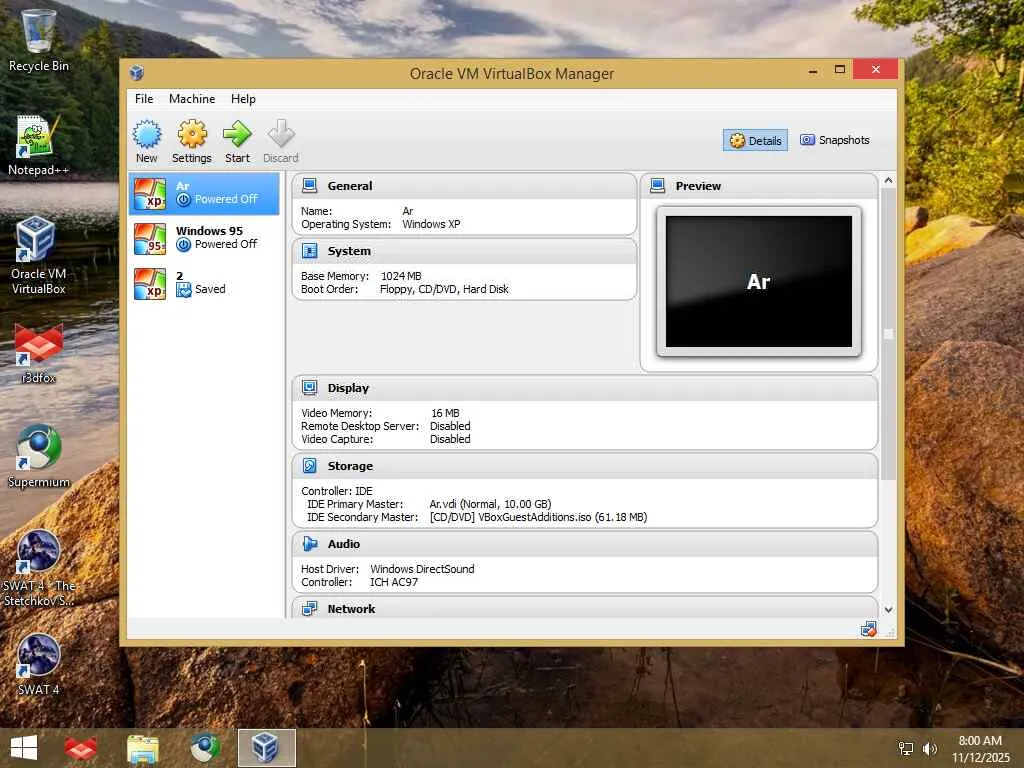
Task: Open the System settings heading link
Action: (x=349, y=251)
